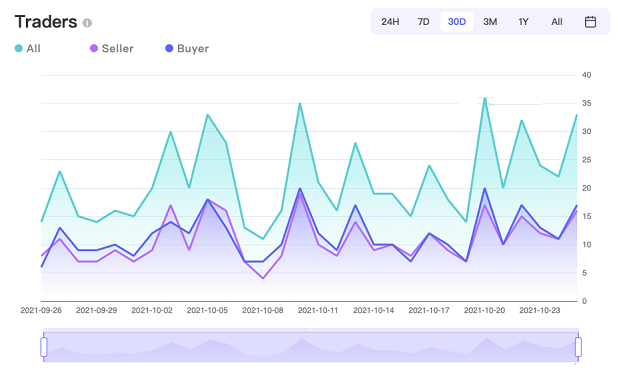Open the calendar date picker icon

click(x=590, y=22)
